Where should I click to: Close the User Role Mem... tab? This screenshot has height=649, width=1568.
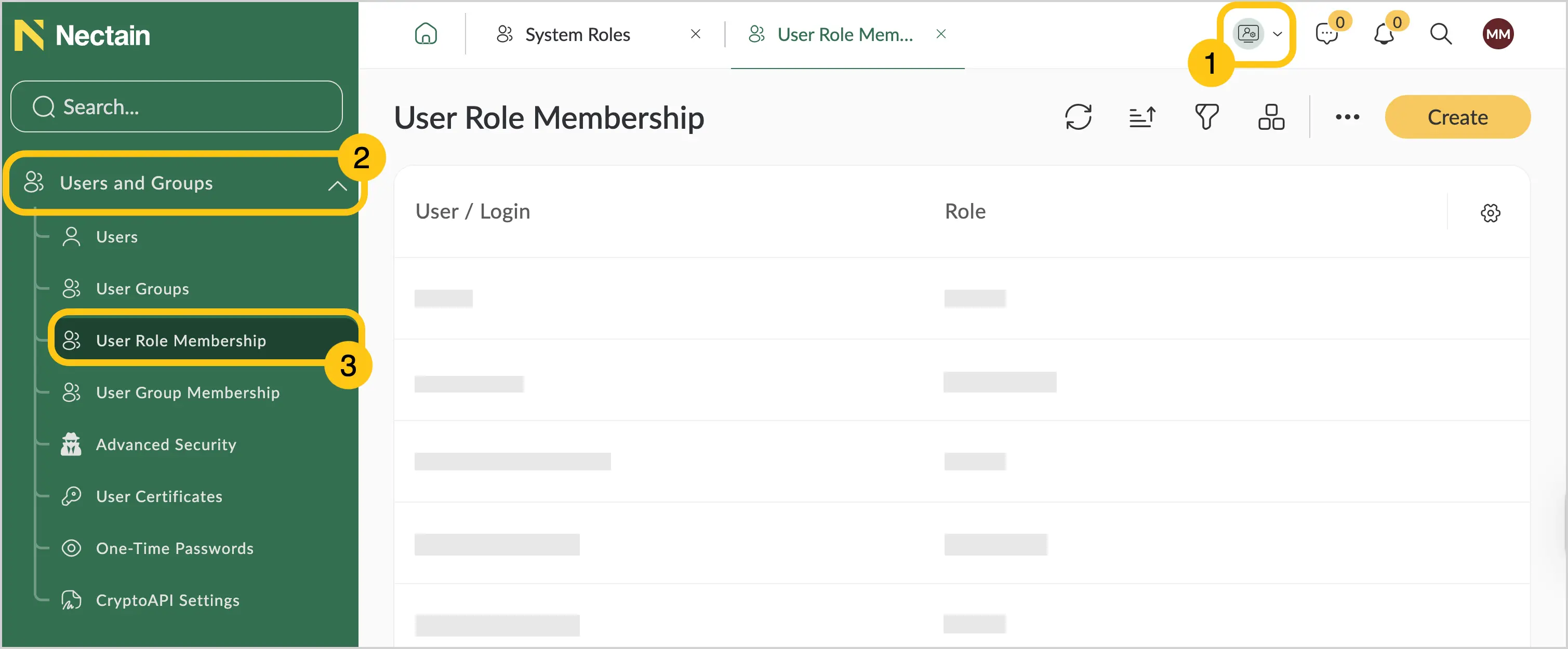[x=941, y=34]
